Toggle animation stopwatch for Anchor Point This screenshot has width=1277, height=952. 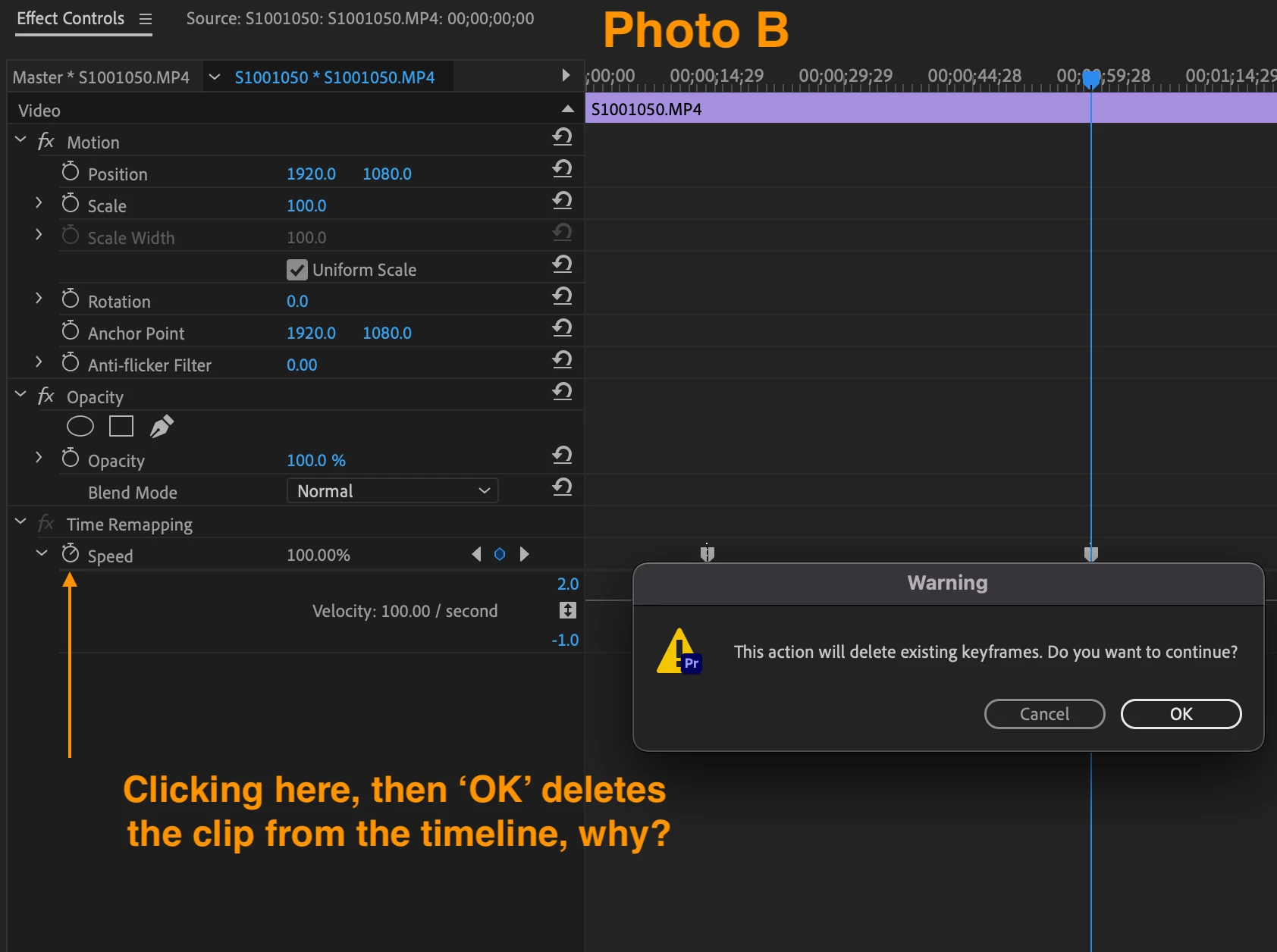click(x=71, y=331)
